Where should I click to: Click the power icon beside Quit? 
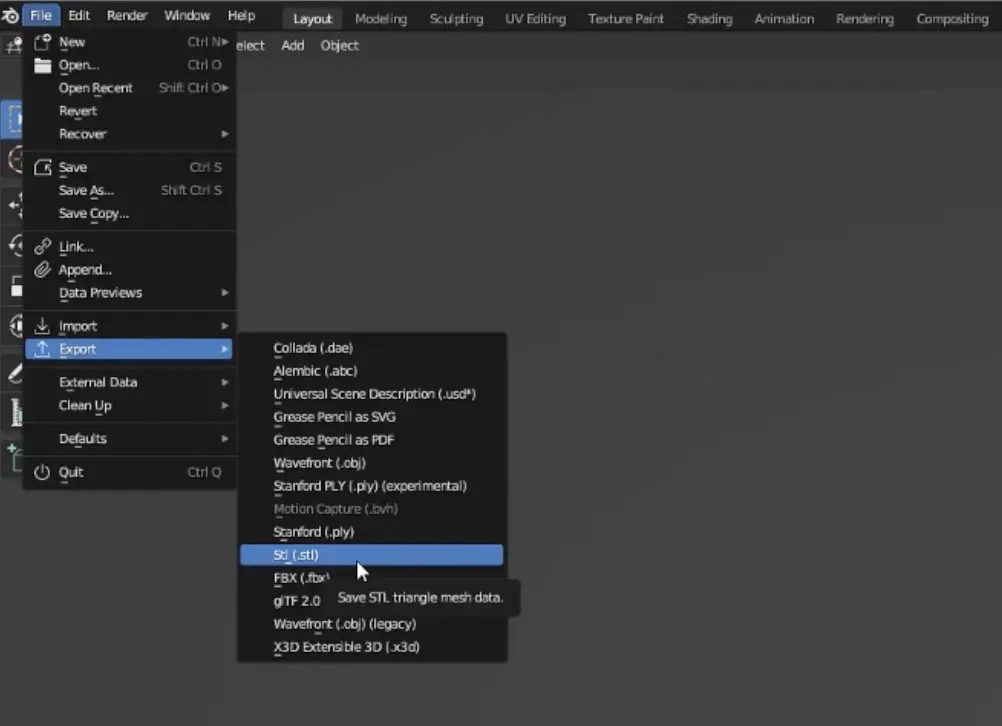click(x=42, y=472)
